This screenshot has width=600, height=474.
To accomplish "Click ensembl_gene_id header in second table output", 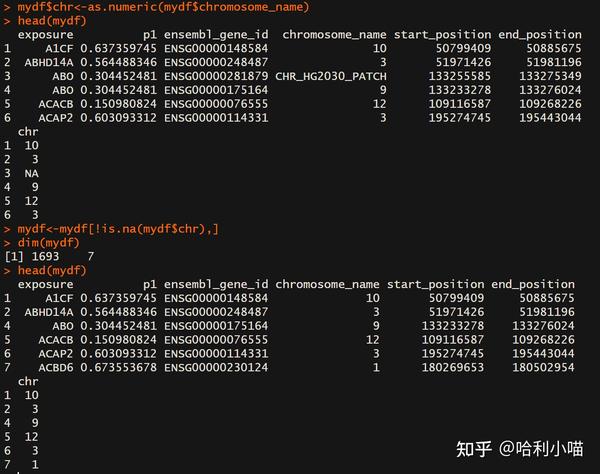I will pyautogui.click(x=216, y=284).
